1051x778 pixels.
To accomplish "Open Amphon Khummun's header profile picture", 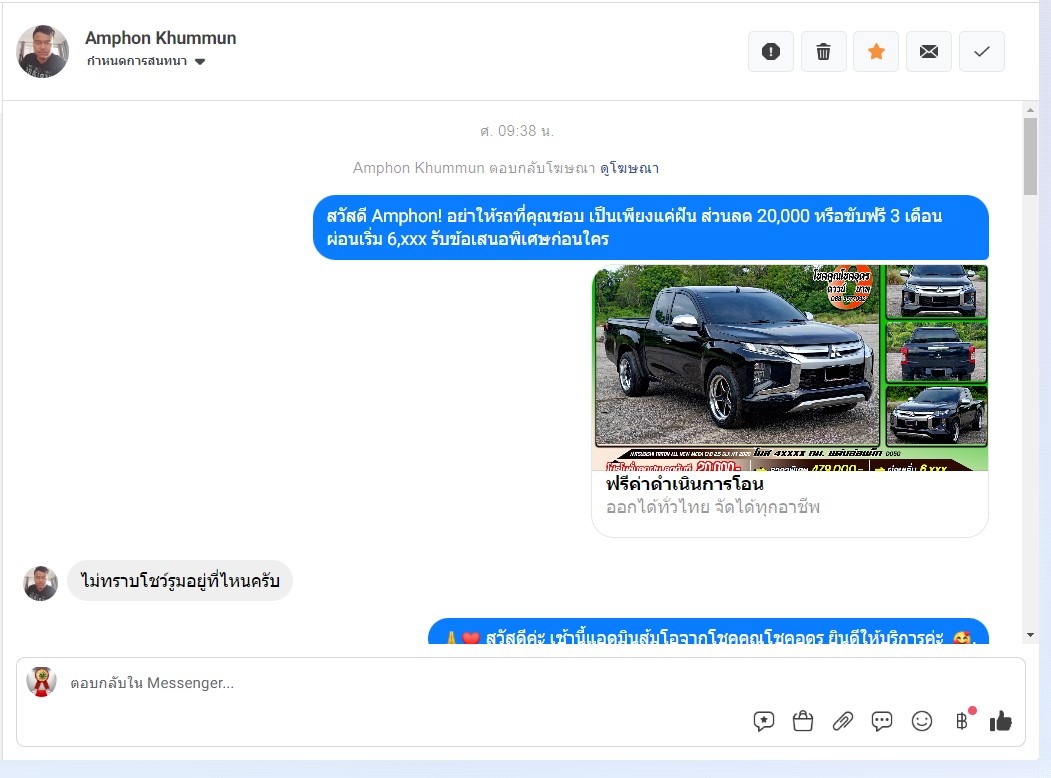I will (43, 52).
